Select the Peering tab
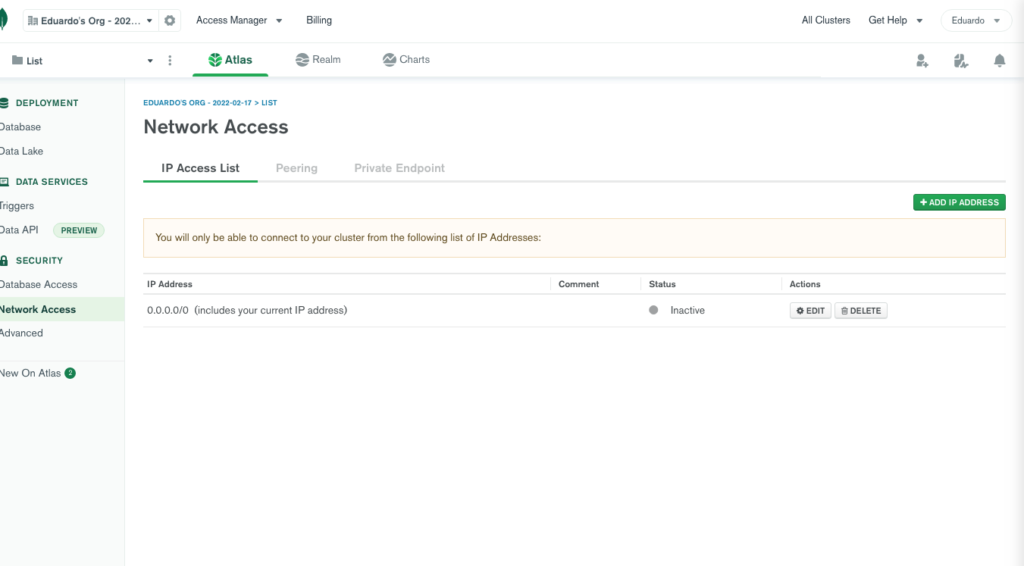 pyautogui.click(x=296, y=168)
